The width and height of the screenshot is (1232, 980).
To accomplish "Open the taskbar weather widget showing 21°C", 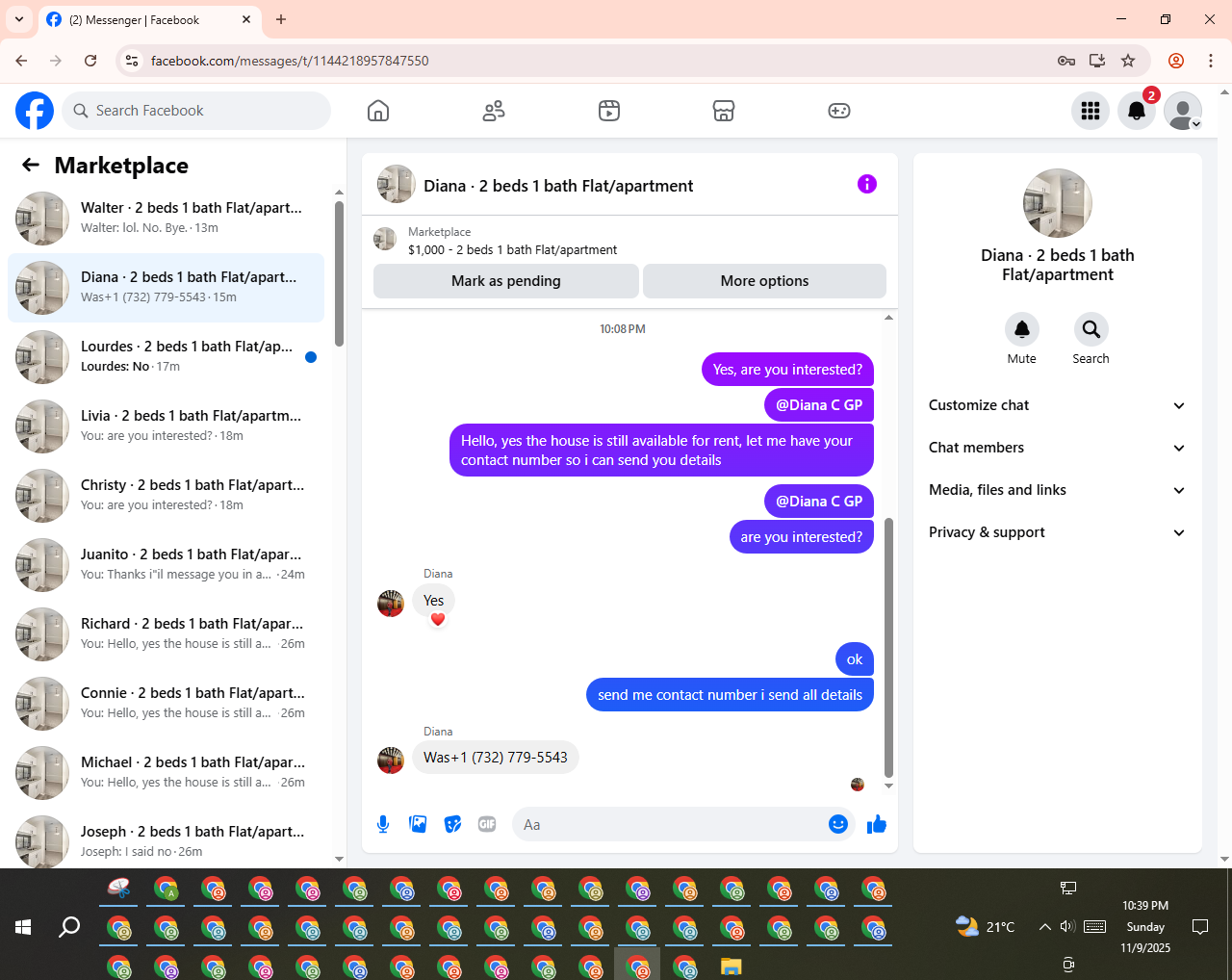I will click(985, 927).
